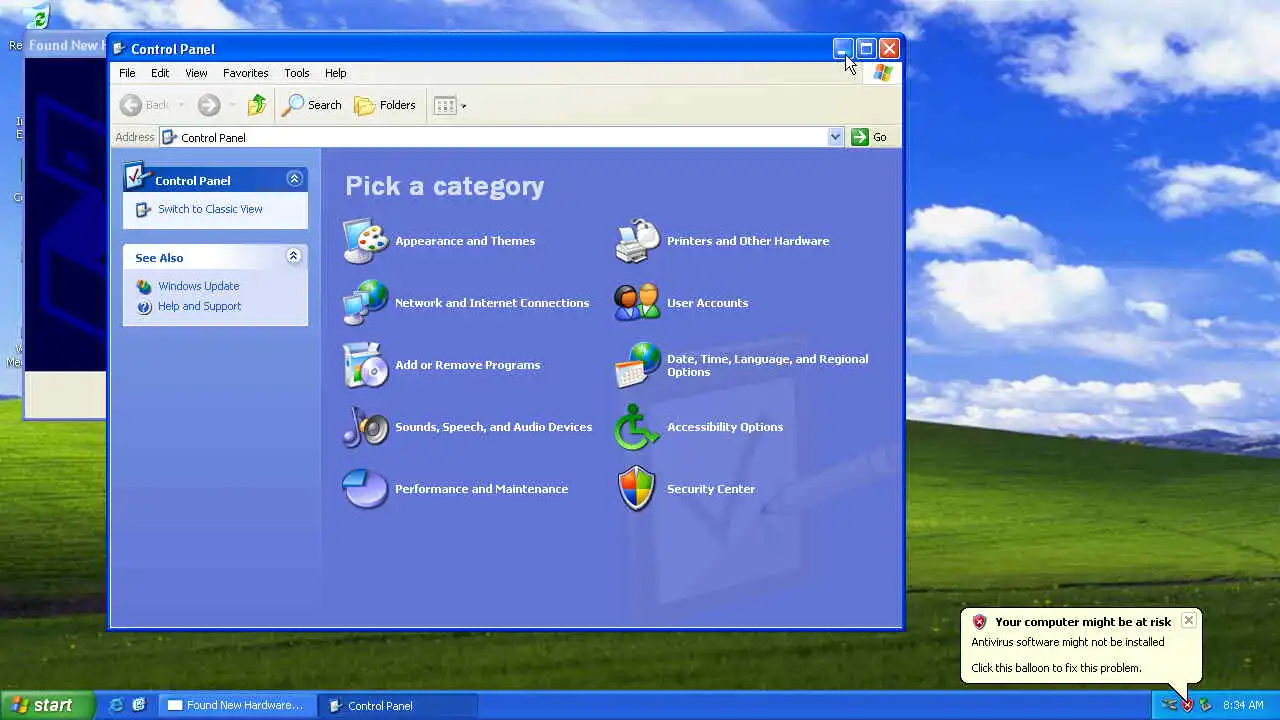Click the Appearance and Themes text link

pos(465,241)
